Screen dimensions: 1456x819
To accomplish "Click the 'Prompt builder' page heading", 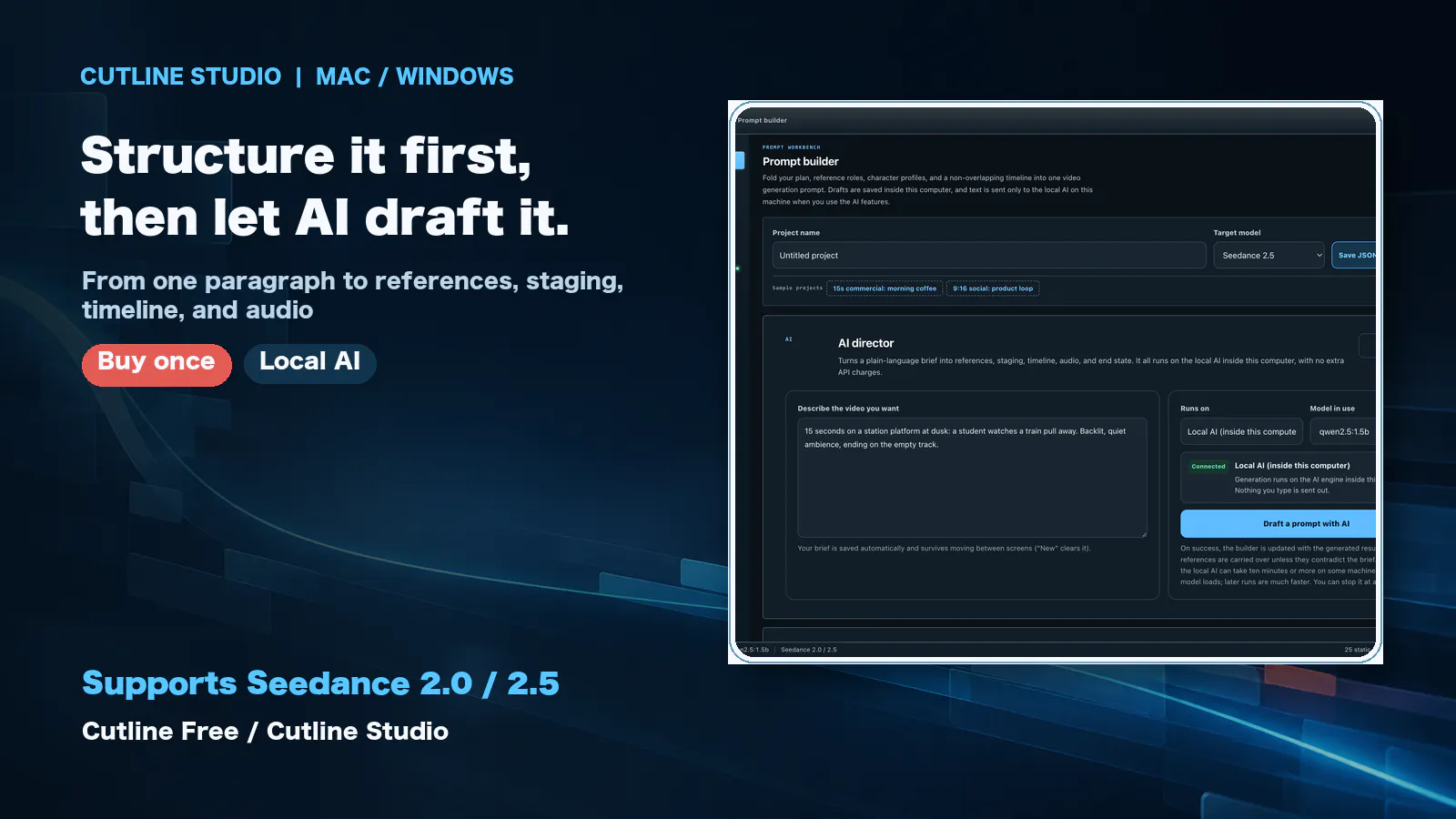I will [801, 161].
